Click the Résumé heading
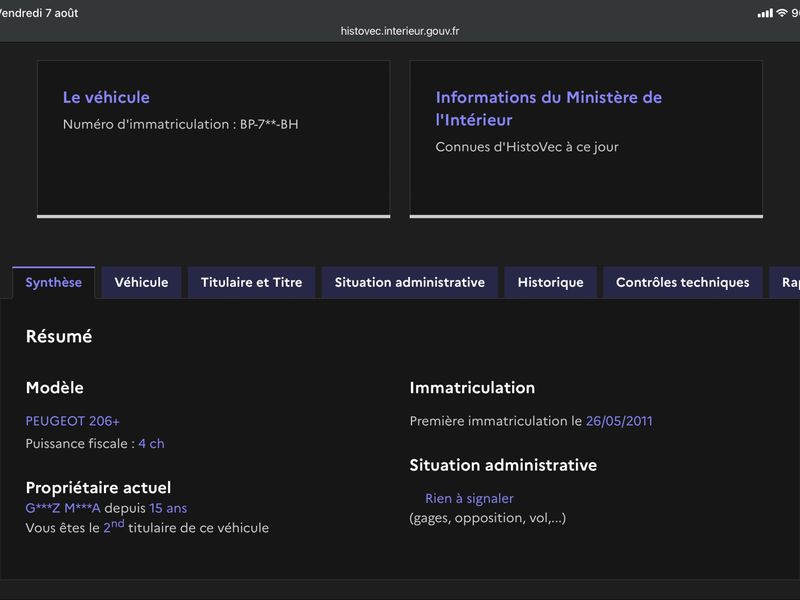800x600 pixels. [59, 336]
